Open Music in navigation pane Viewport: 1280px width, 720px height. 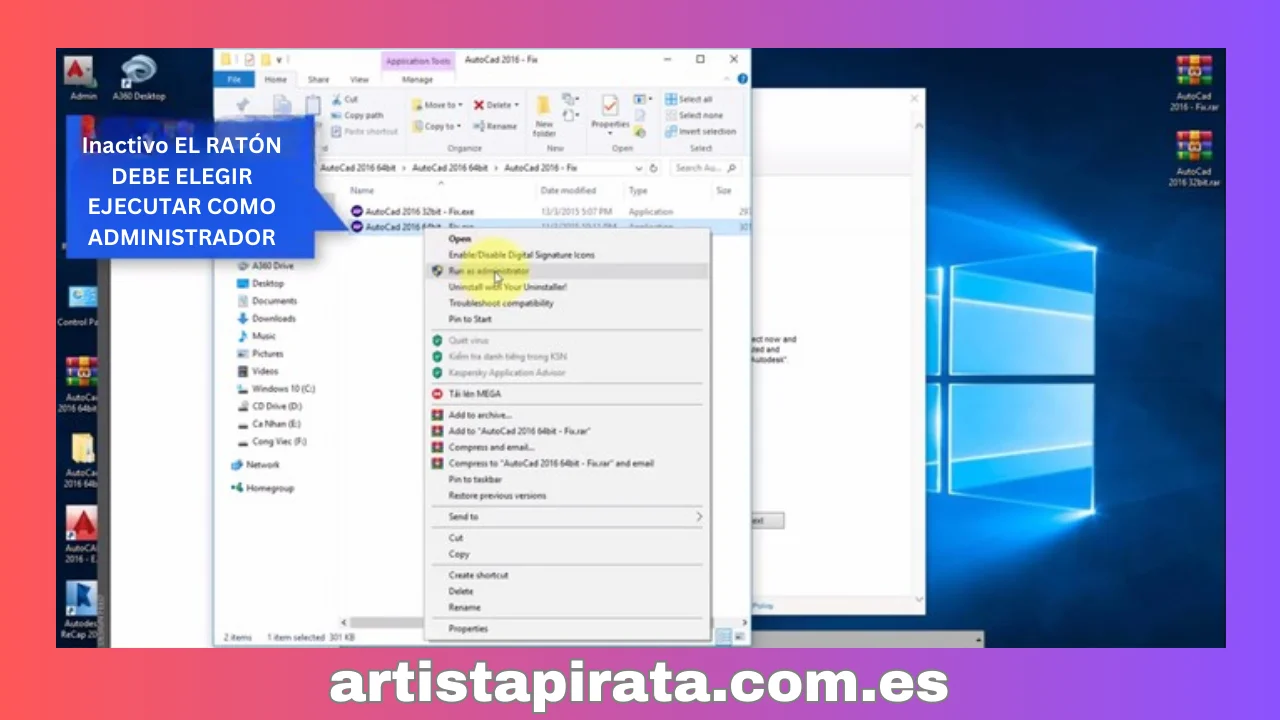256,336
